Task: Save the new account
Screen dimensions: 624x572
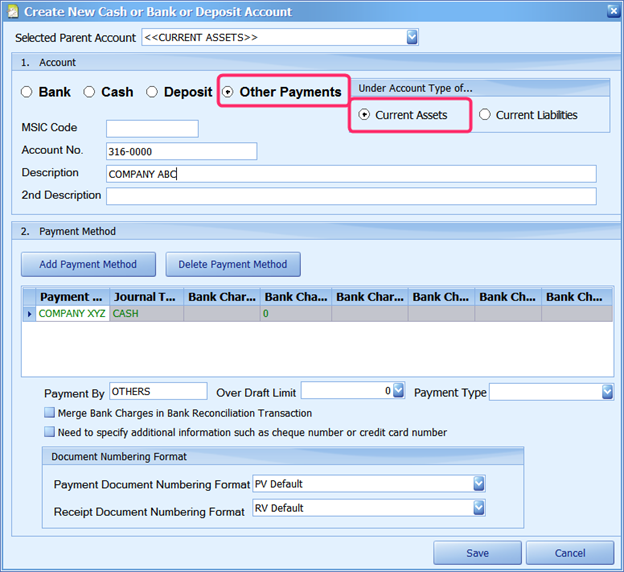Action: click(x=477, y=553)
